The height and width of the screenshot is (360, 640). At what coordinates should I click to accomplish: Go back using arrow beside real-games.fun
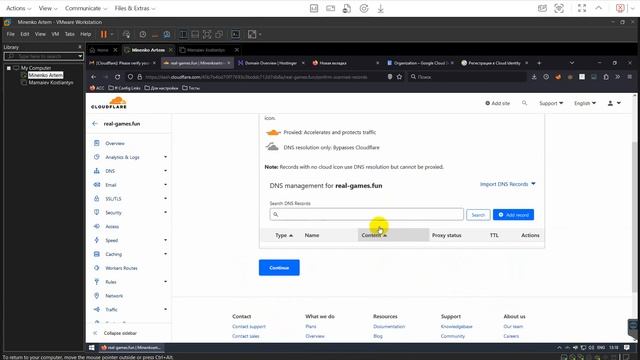[x=95, y=124]
